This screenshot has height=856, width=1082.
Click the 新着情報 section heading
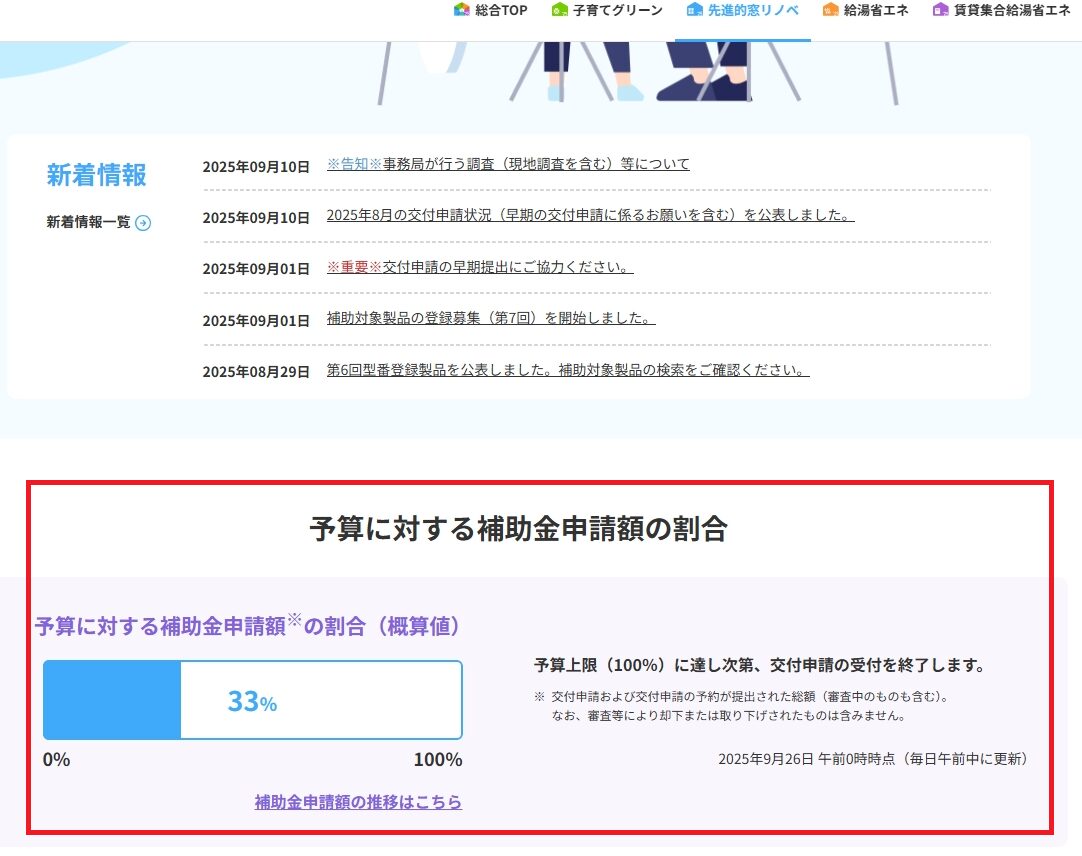point(96,175)
